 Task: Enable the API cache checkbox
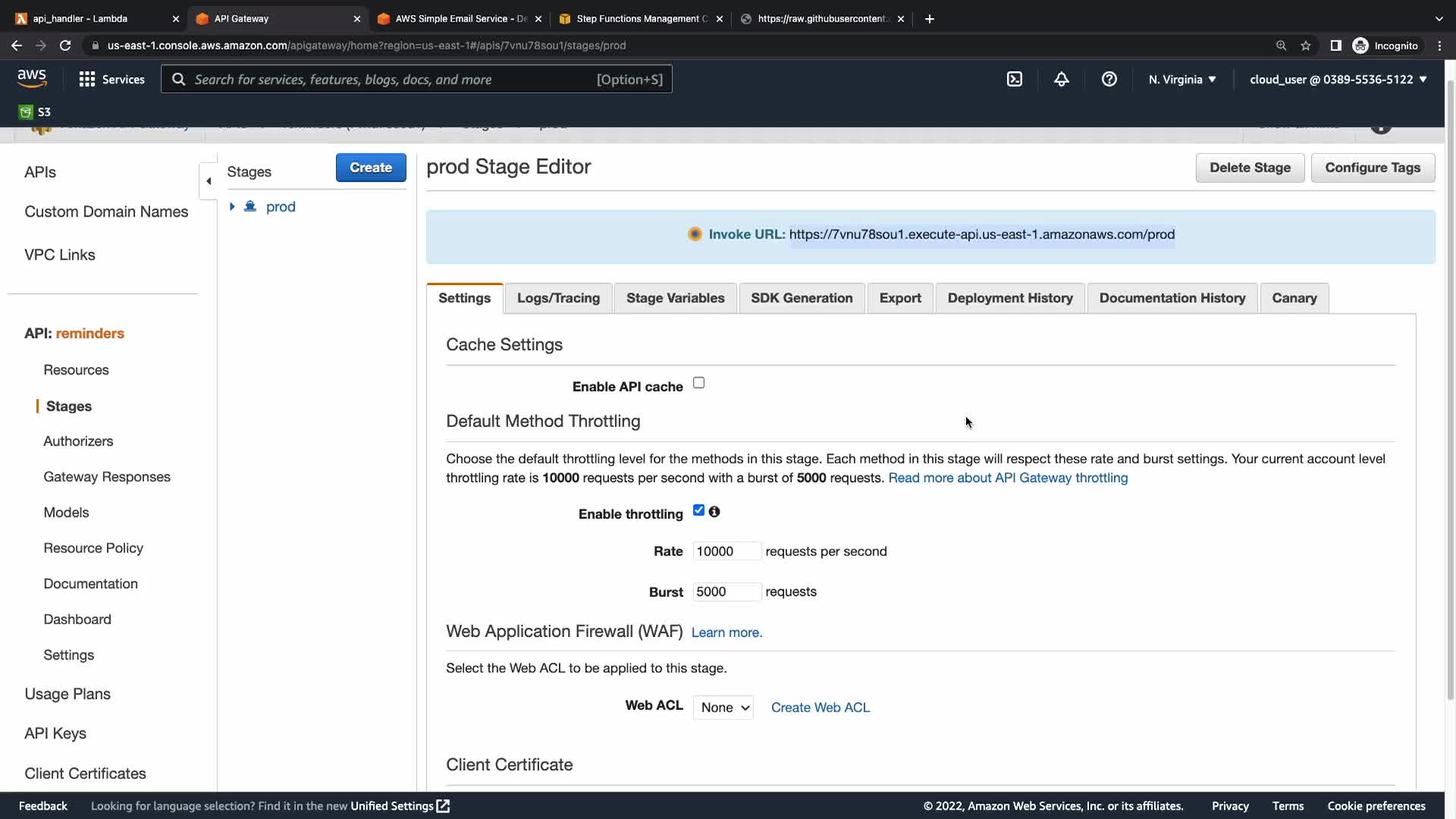(698, 383)
